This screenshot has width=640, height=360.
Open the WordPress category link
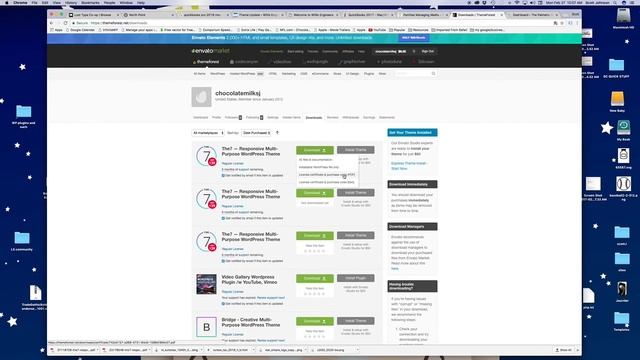tap(218, 73)
